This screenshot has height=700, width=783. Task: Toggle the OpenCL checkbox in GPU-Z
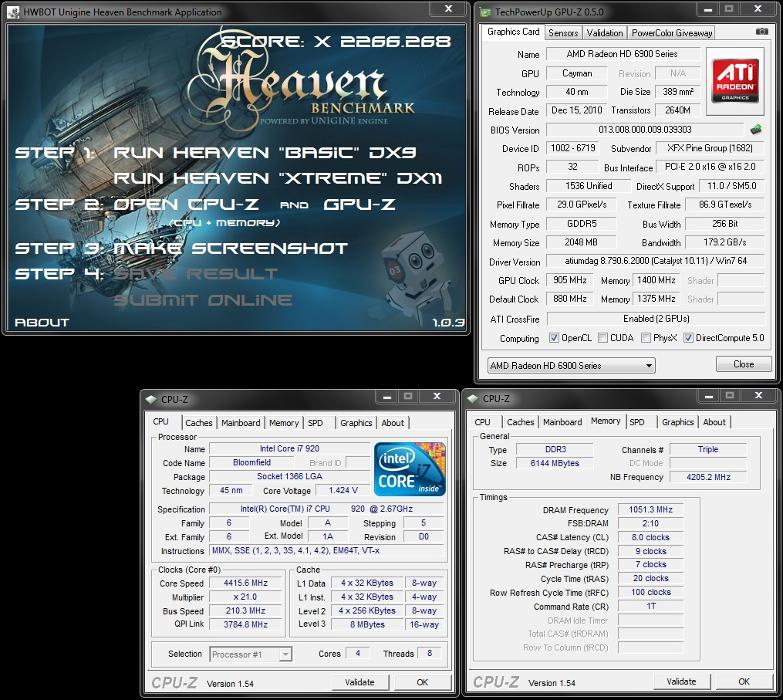[x=553, y=338]
